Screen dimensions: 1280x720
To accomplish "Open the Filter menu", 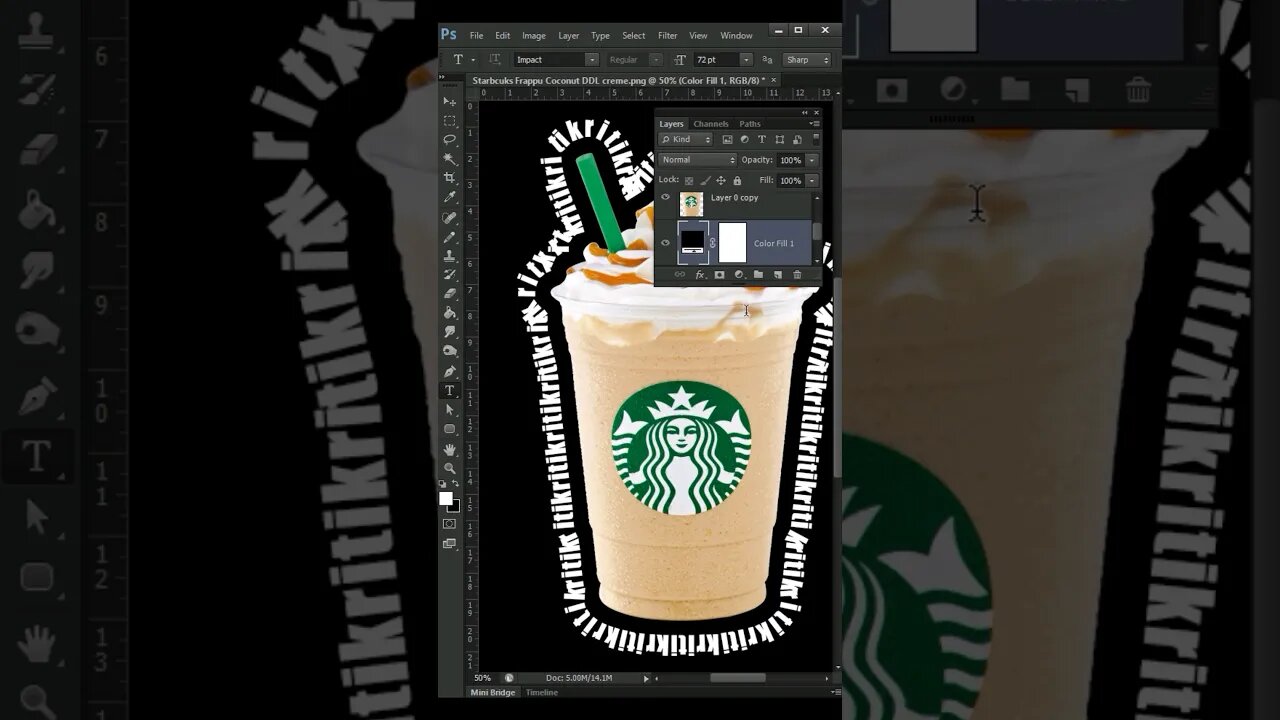I will tap(667, 35).
